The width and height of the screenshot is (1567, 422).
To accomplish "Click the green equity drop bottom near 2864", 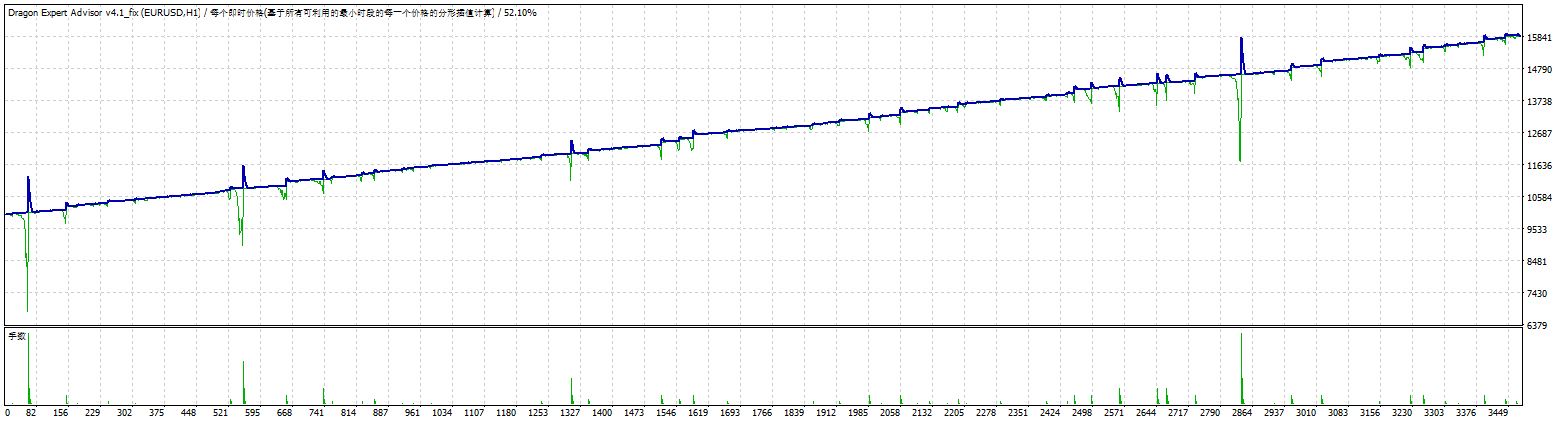I will coord(1240,158).
